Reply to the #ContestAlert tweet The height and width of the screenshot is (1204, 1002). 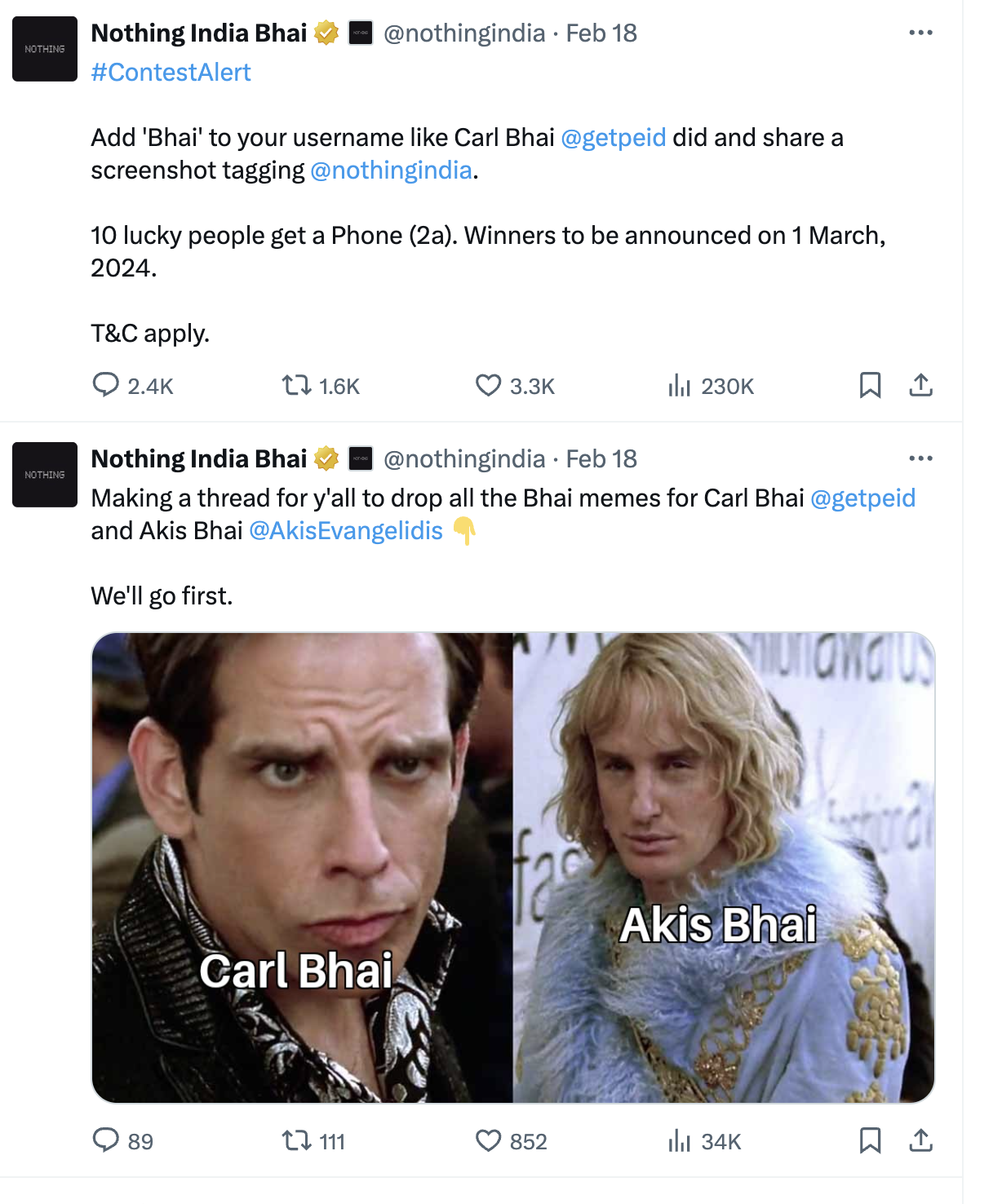[106, 385]
